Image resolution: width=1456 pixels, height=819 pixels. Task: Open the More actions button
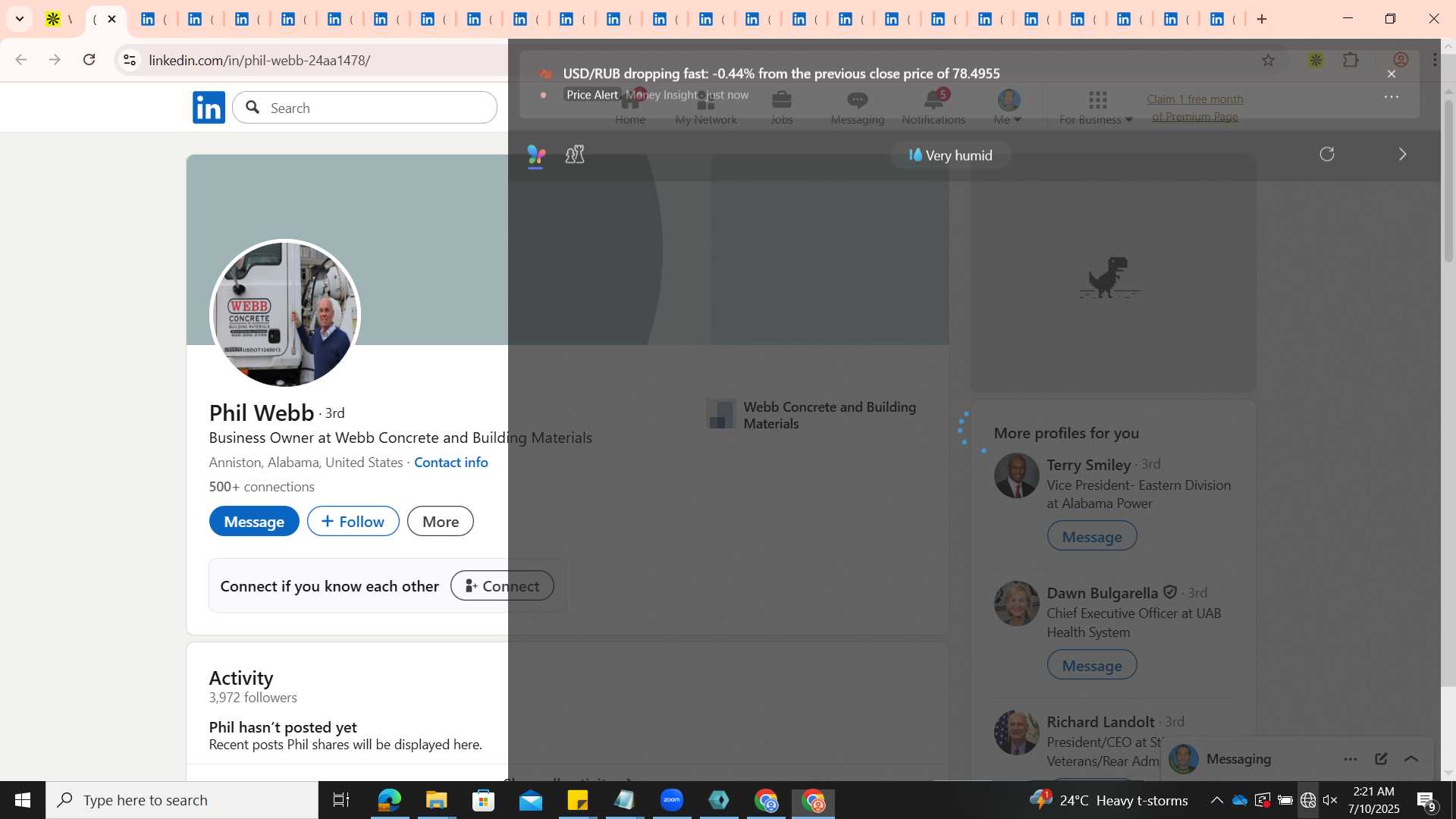point(441,522)
